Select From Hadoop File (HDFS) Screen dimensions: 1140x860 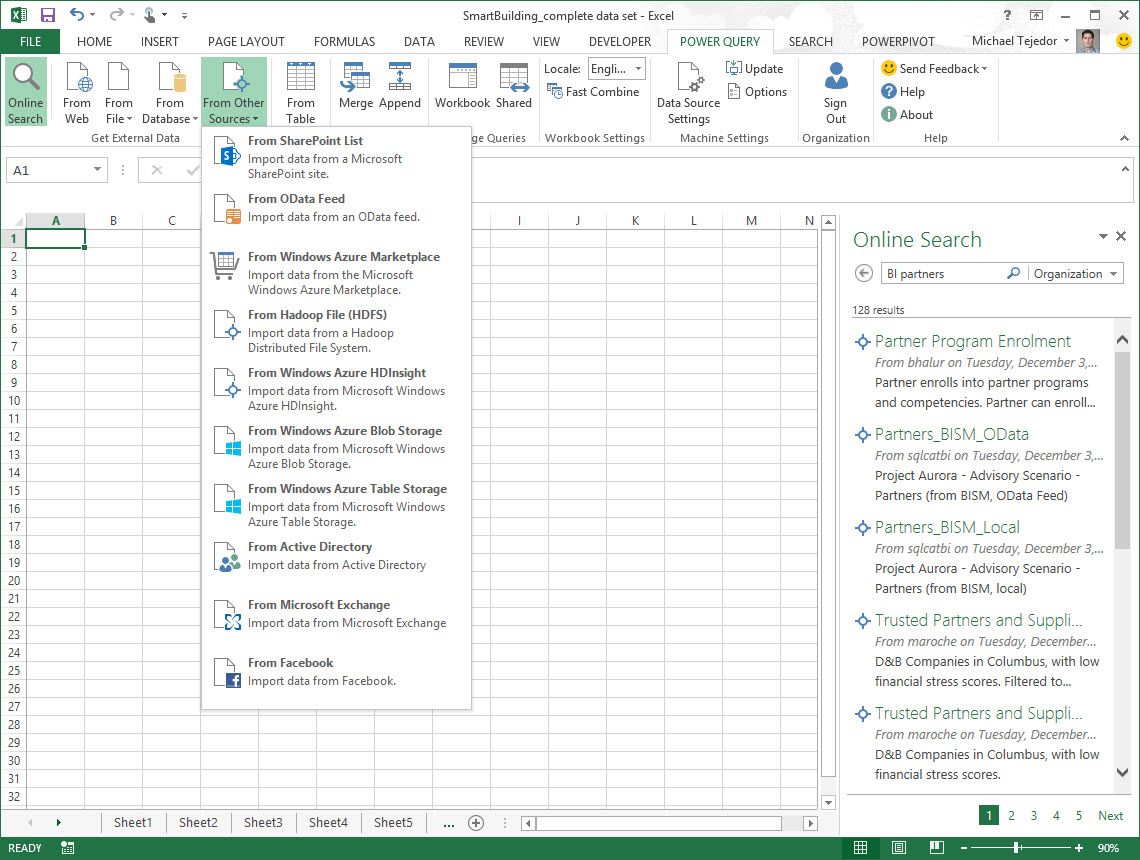336,331
